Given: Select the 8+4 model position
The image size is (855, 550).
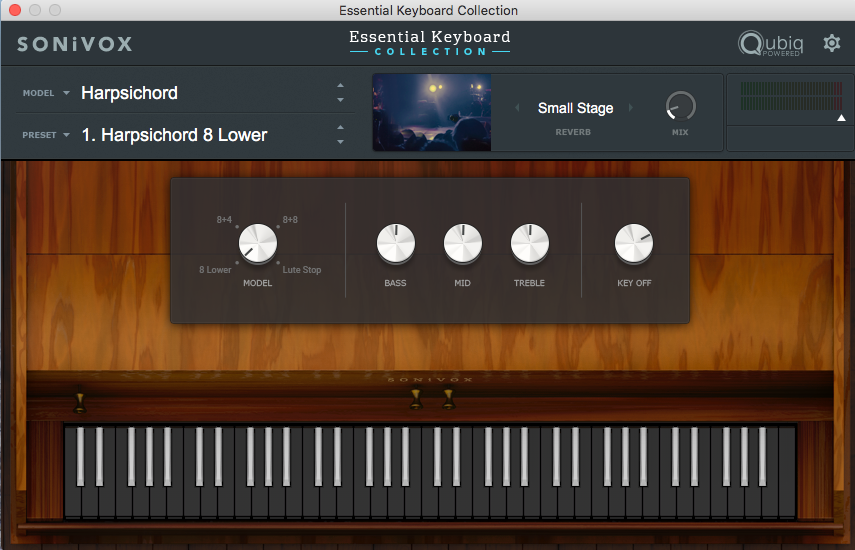Looking at the screenshot, I should (224, 219).
